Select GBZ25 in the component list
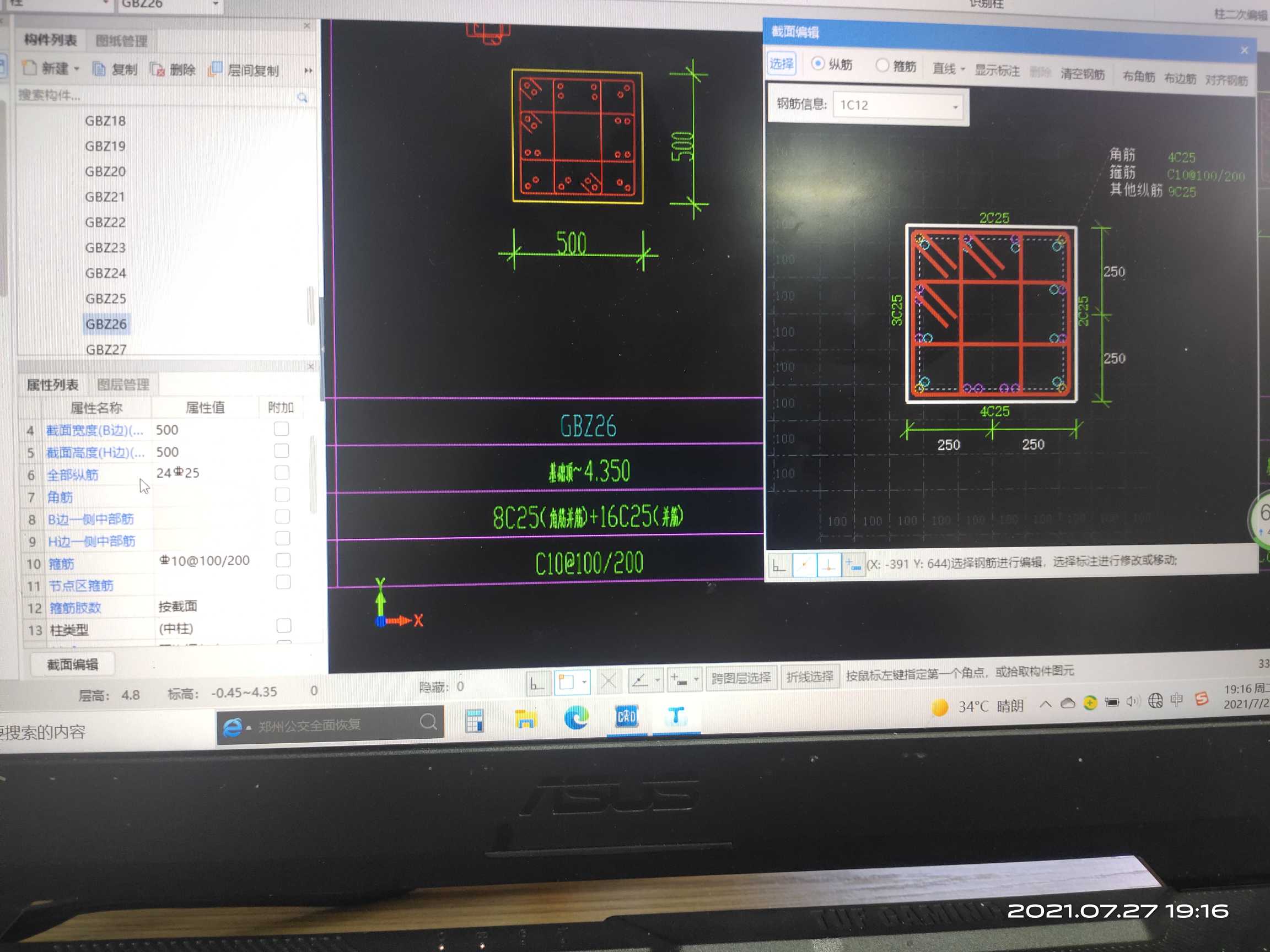Screen dimensions: 1270x952 [x=106, y=299]
